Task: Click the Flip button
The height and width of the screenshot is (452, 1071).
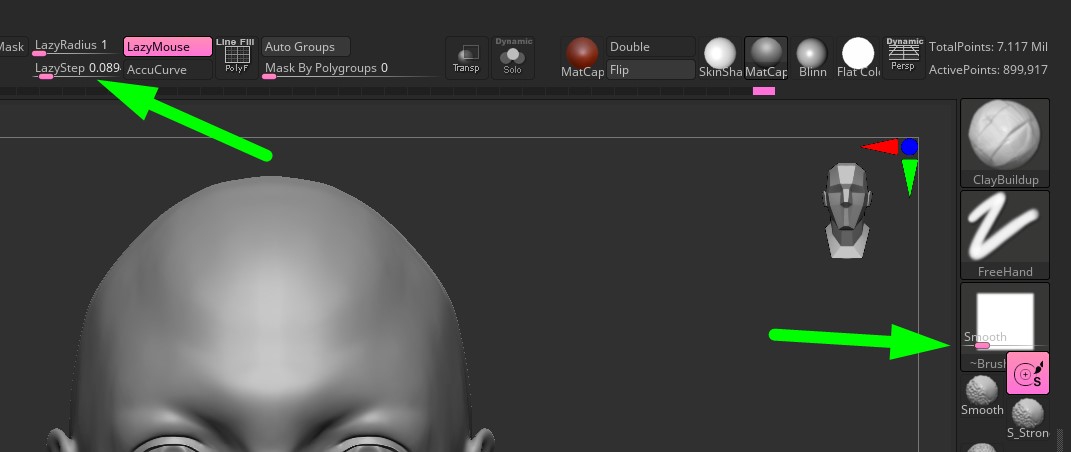Action: (x=650, y=70)
